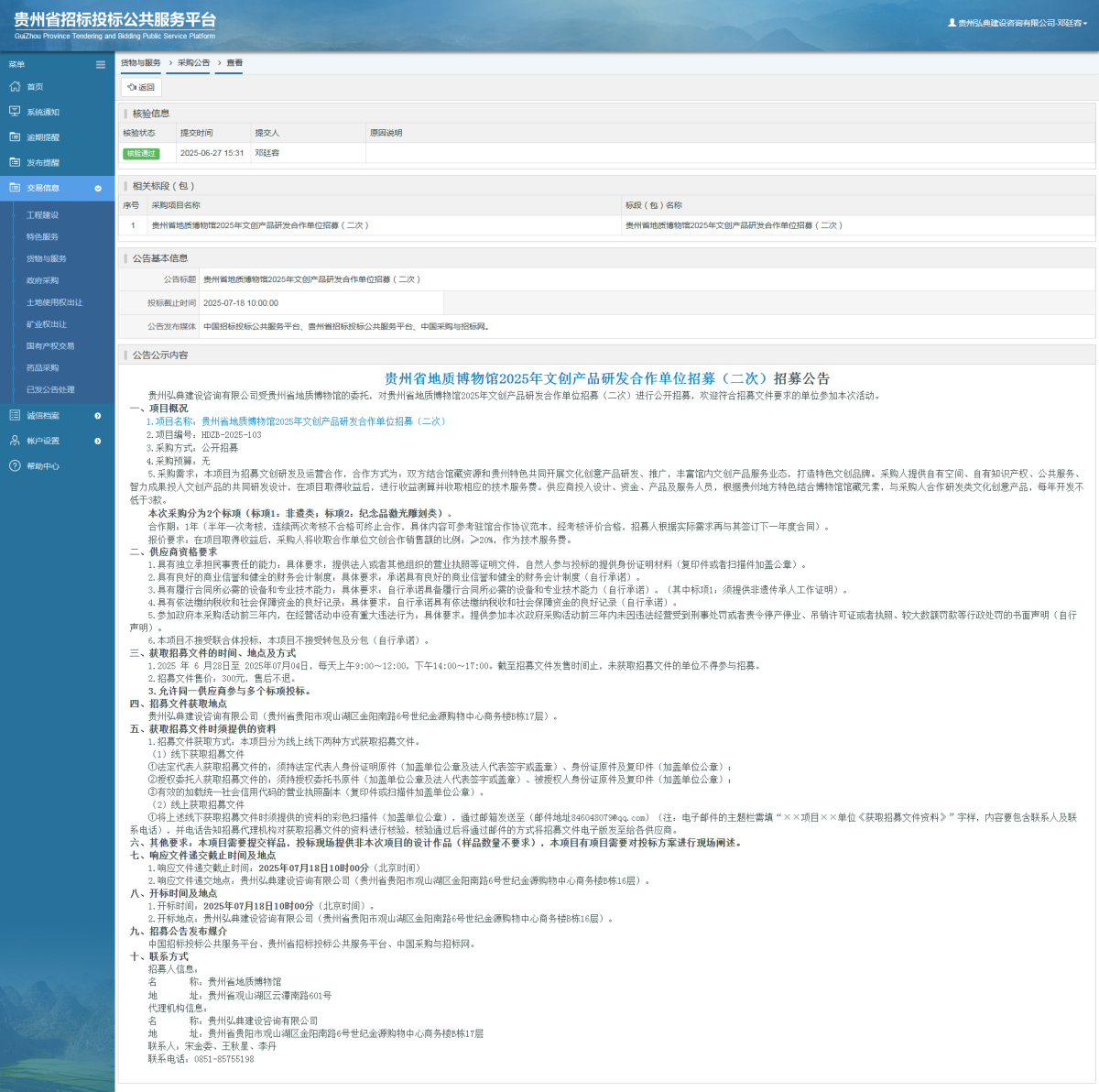The width and height of the screenshot is (1099, 1092).
Task: Click the 货物与服务 breadcrumb link
Action: pyautogui.click(x=141, y=63)
